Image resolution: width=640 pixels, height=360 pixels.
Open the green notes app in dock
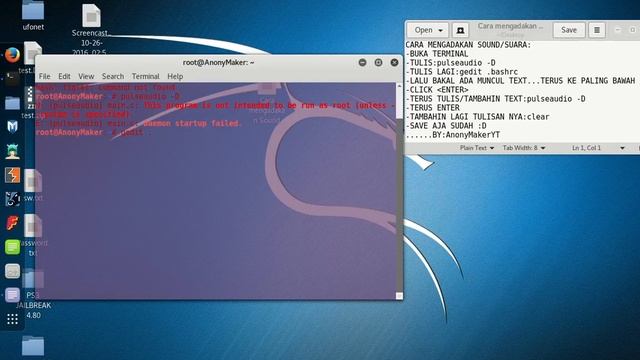tap(12, 247)
